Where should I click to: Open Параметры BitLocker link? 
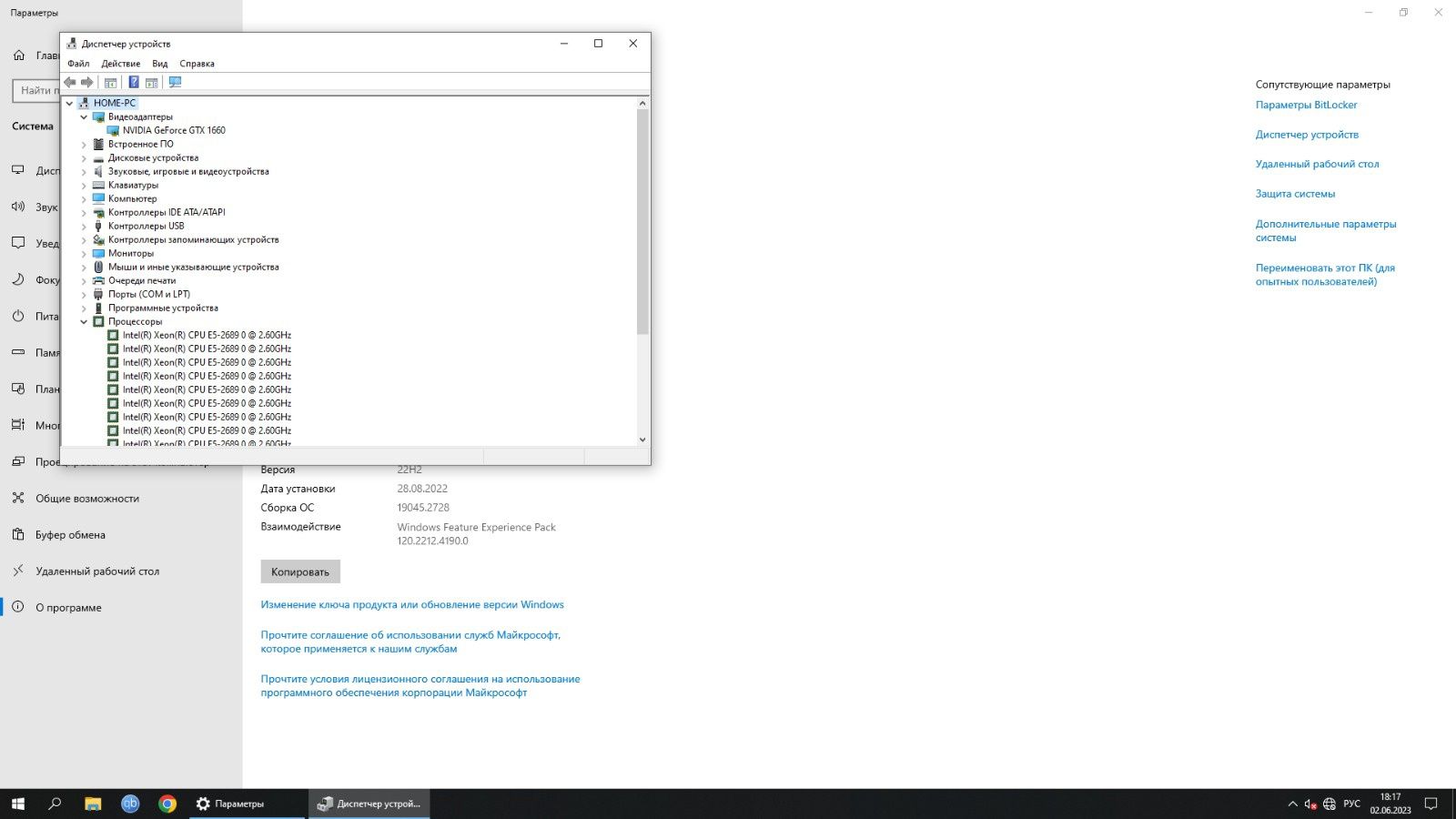(x=1306, y=105)
